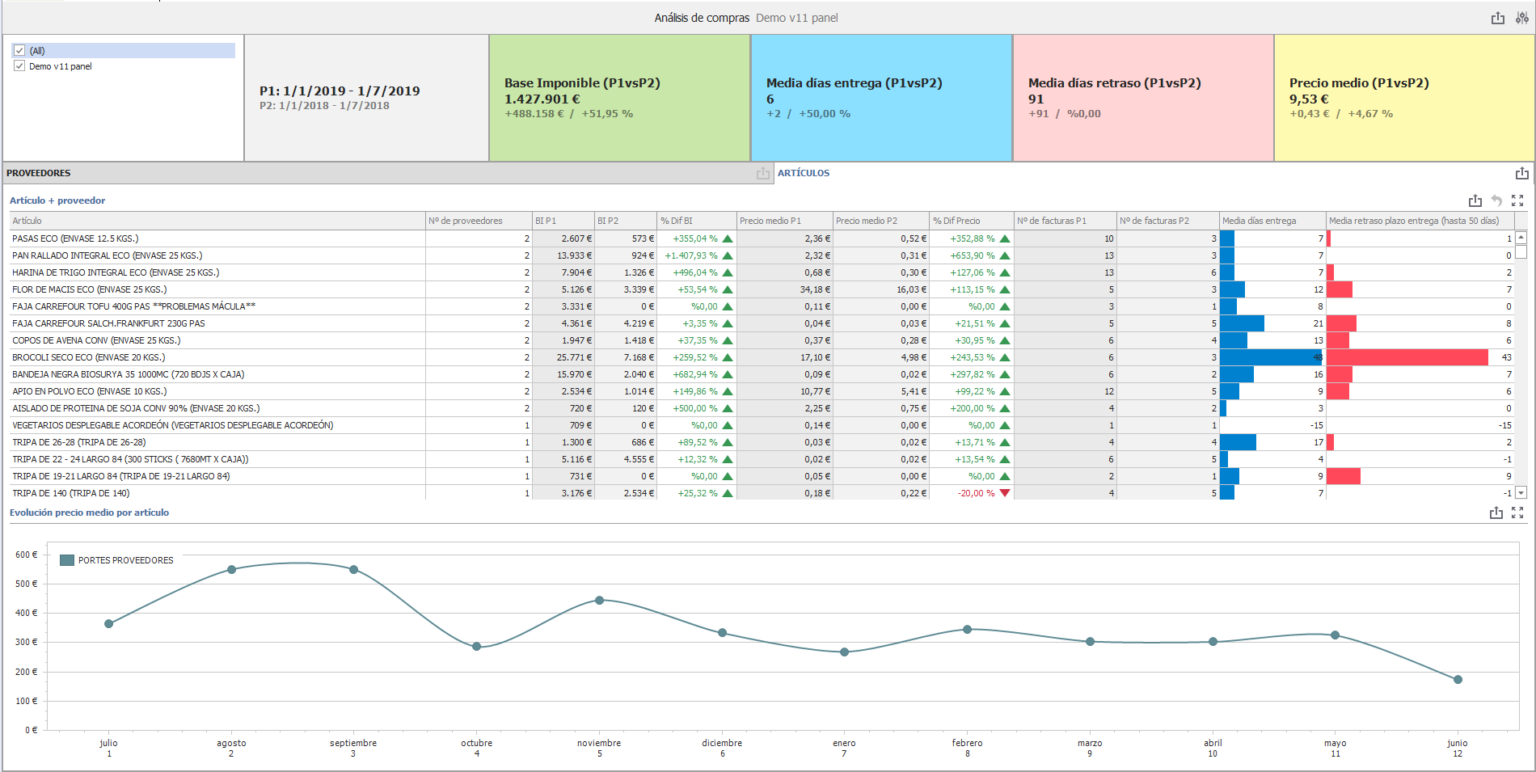Click the septiembre data point on chart
The width and height of the screenshot is (1536, 772).
point(354,569)
